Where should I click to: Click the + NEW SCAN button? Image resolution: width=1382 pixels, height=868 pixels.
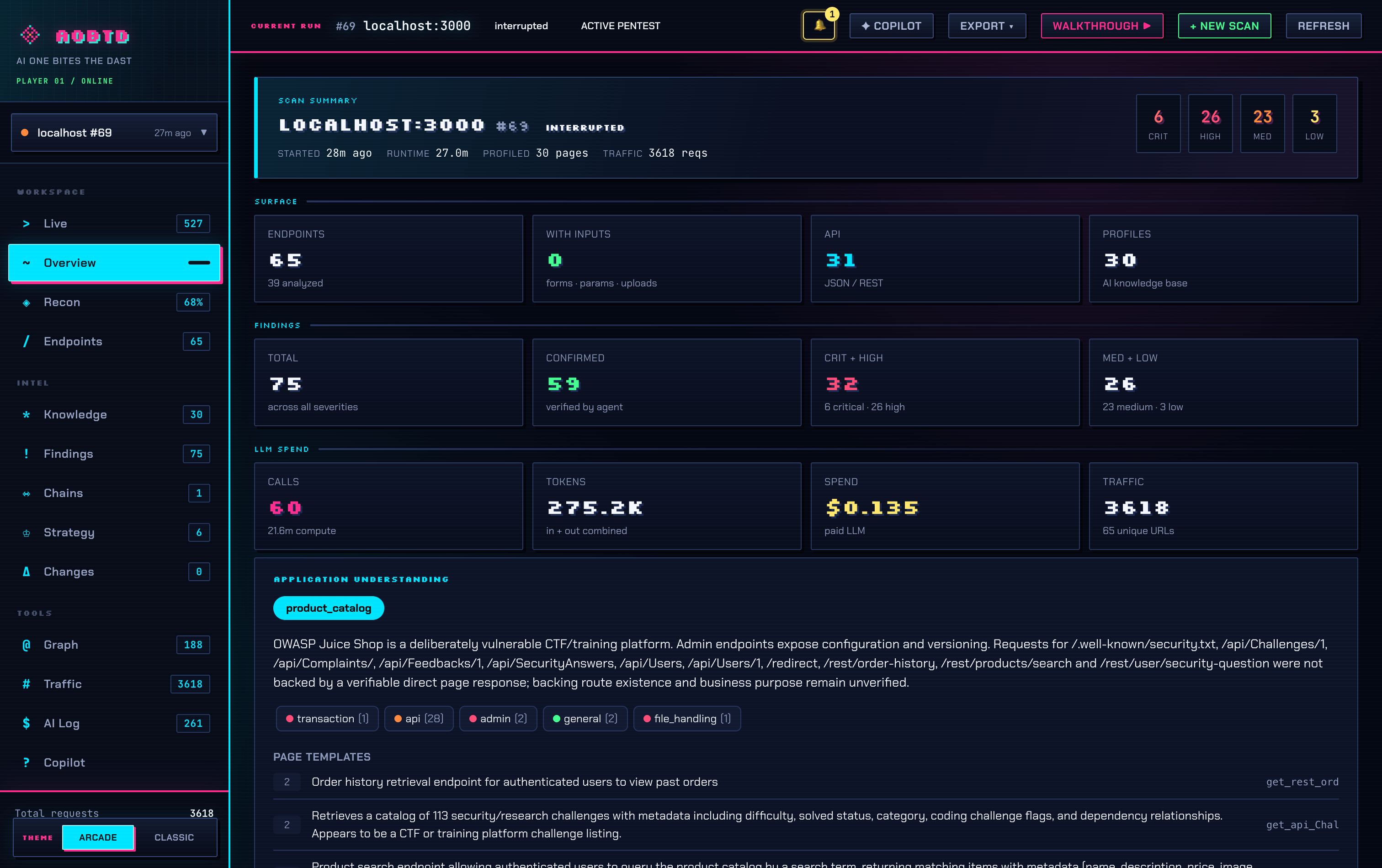(1224, 26)
